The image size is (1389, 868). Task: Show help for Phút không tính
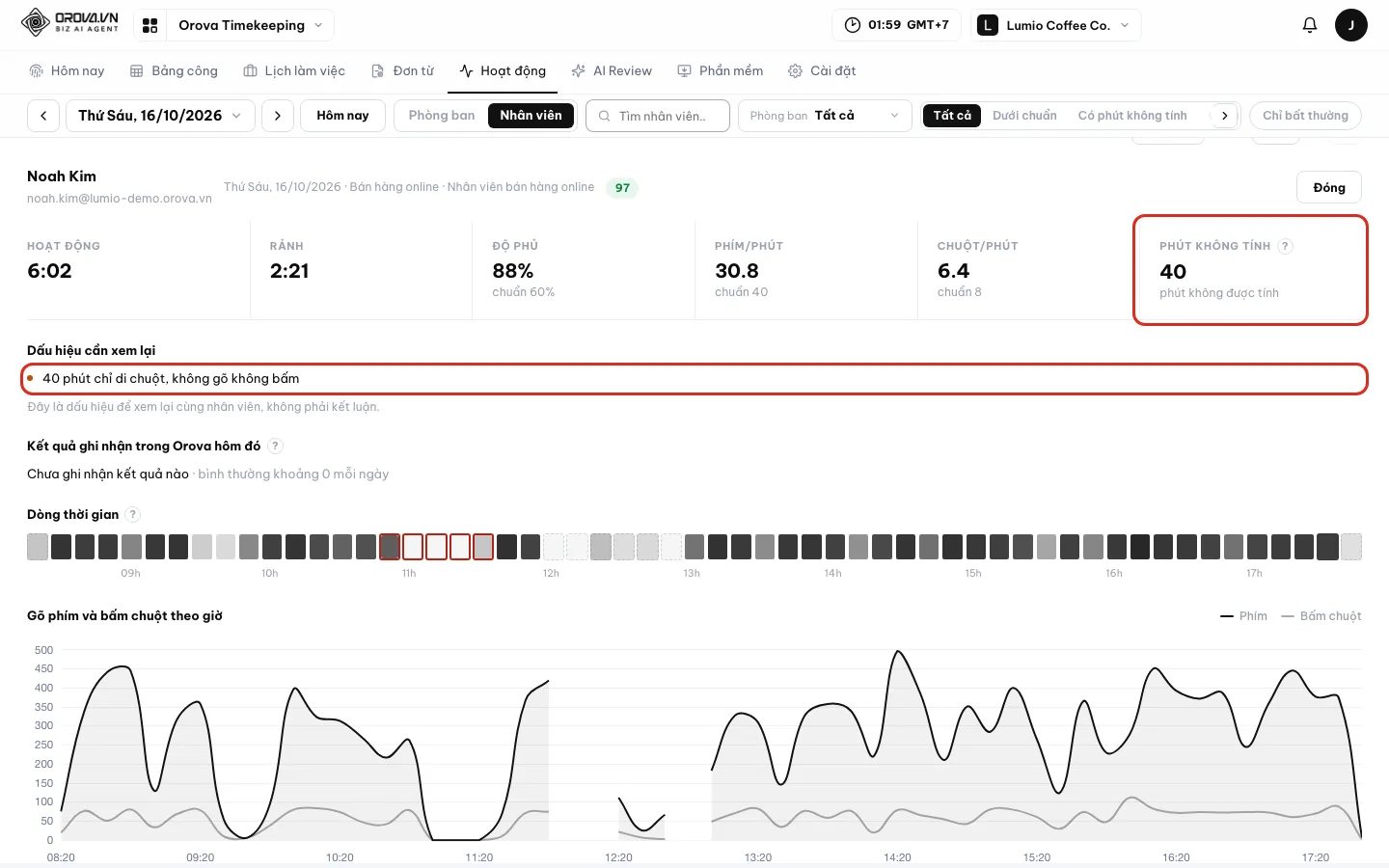click(1285, 246)
